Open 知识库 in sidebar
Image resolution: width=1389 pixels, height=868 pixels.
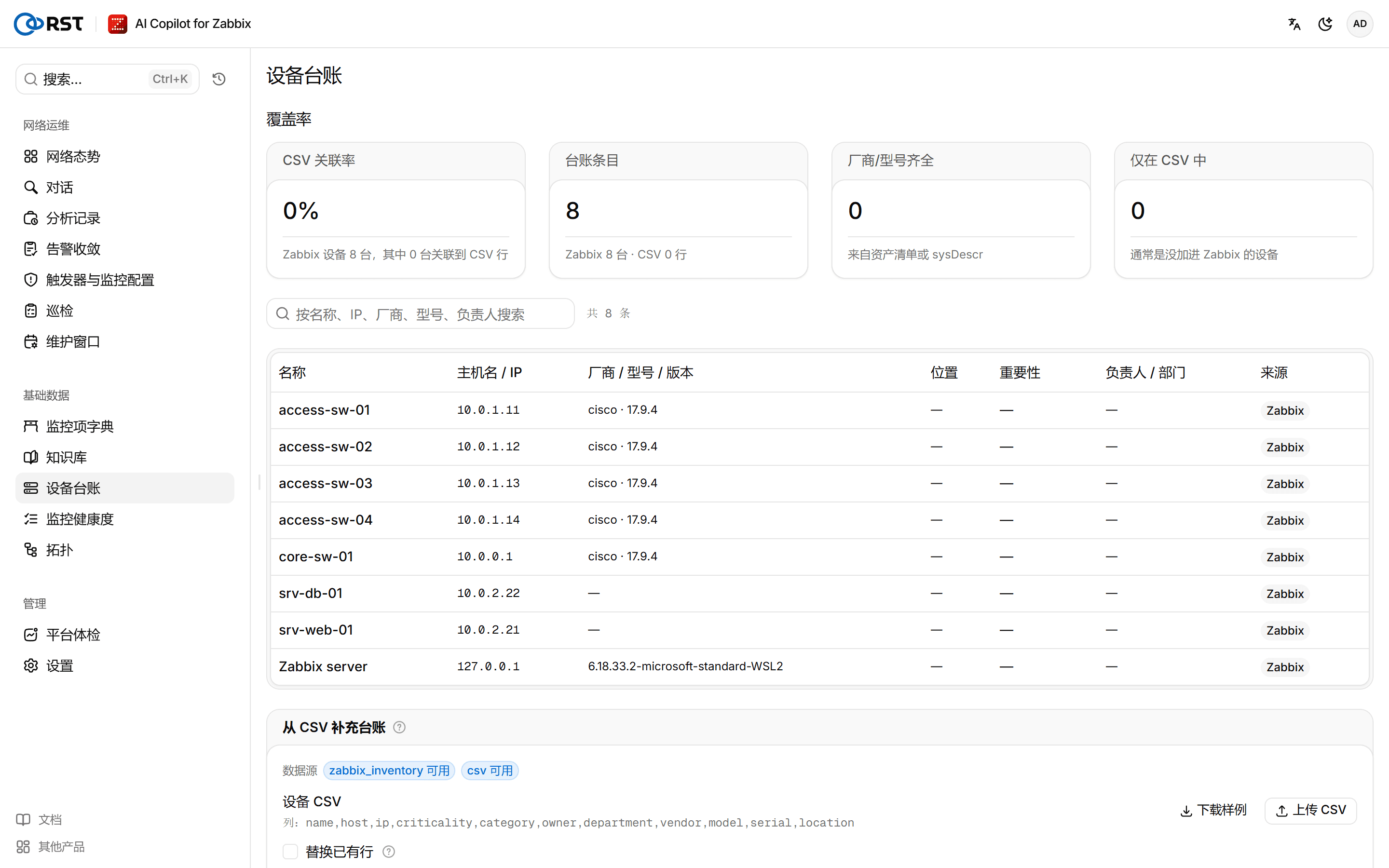(124, 458)
